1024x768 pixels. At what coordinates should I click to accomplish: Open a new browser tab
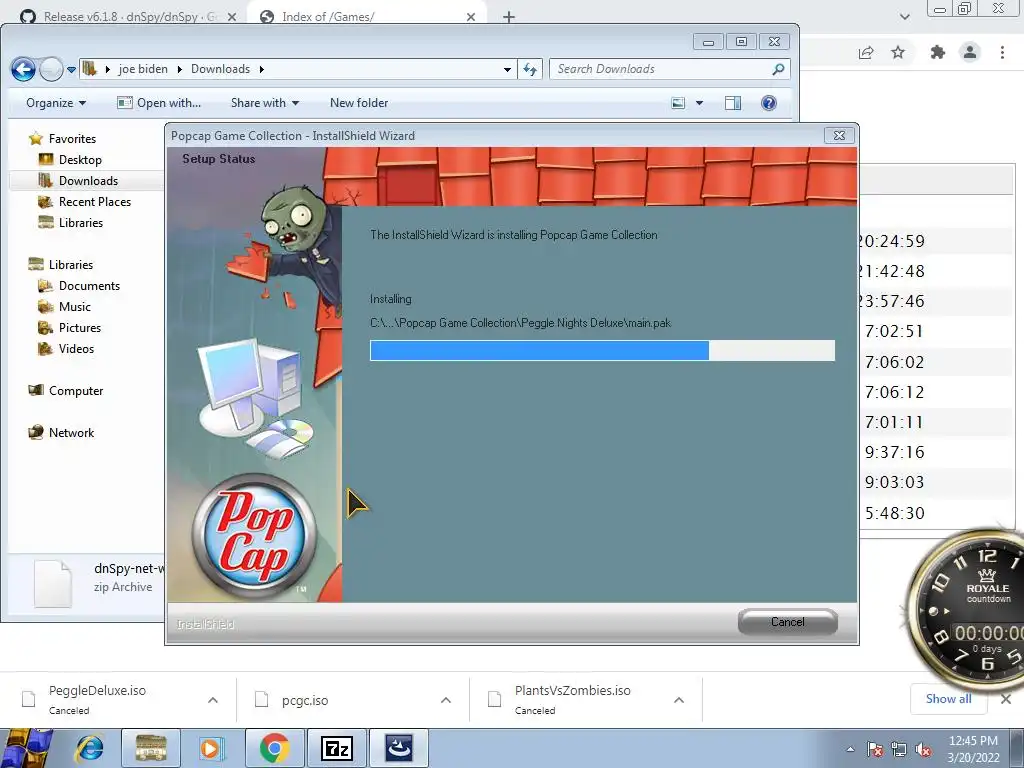(x=509, y=17)
